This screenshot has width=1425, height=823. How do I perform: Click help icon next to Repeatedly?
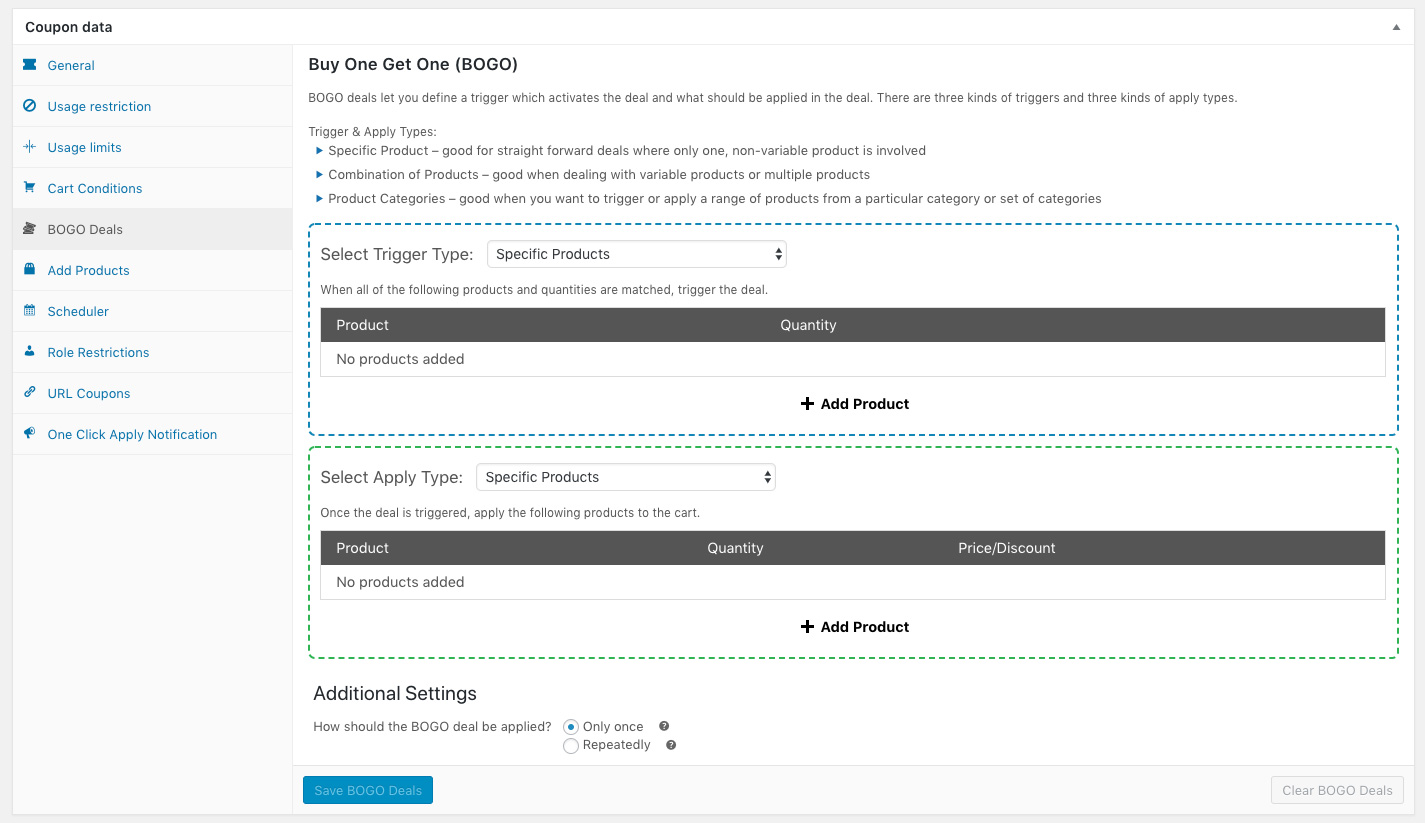point(671,745)
